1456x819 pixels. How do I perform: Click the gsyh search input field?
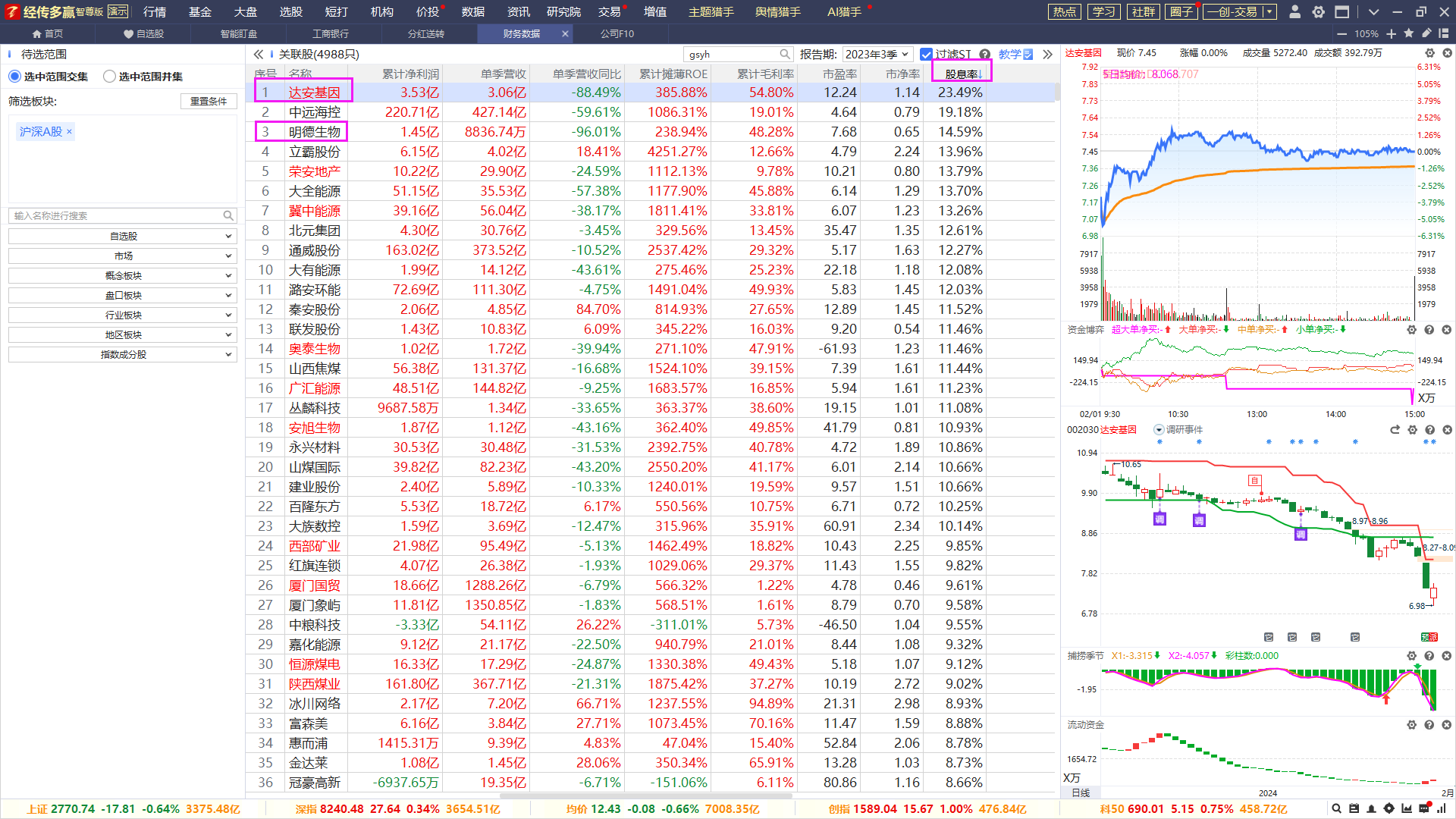tap(732, 54)
